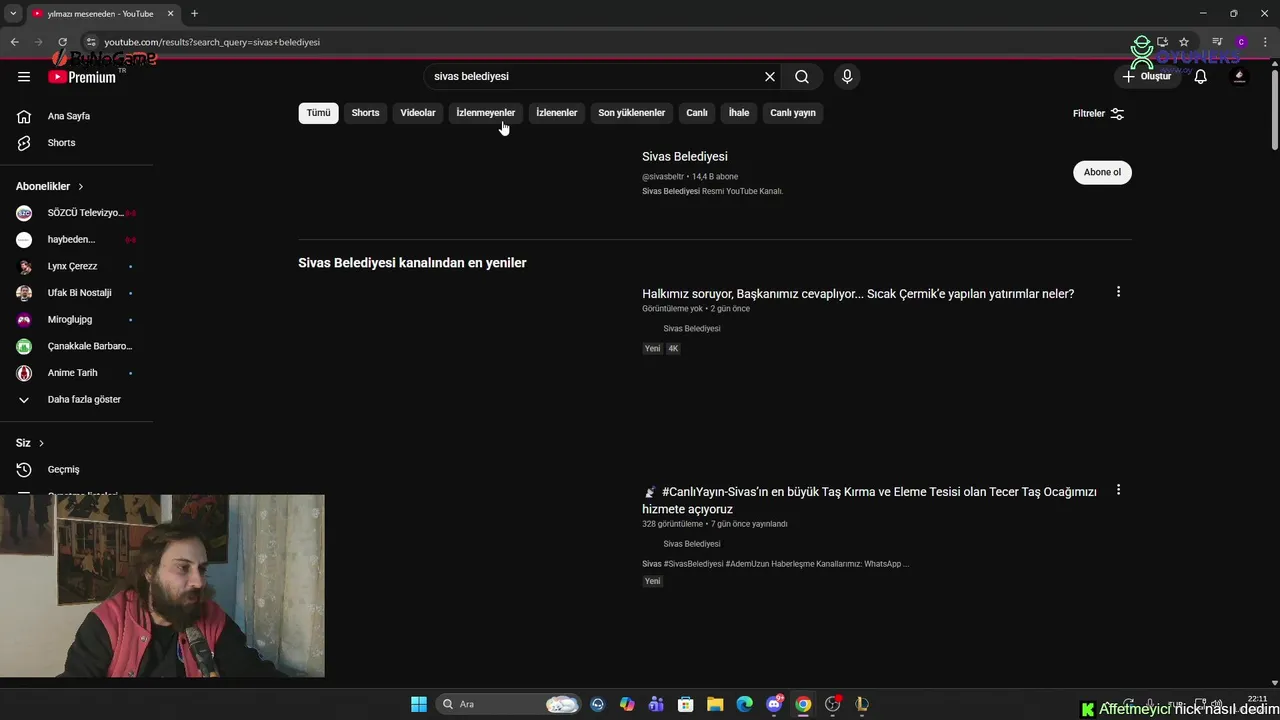The height and width of the screenshot is (720, 1280).
Task: Select the İzlenmeyenler filter chip
Action: pyautogui.click(x=486, y=113)
